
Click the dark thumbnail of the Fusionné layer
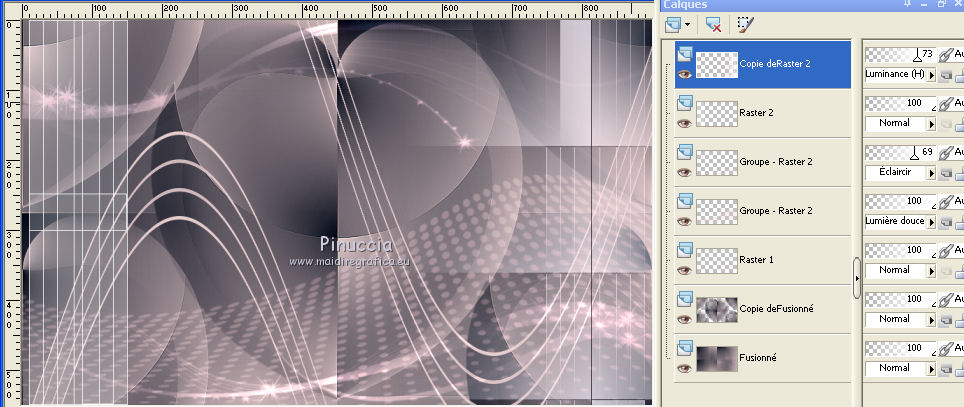(x=717, y=359)
